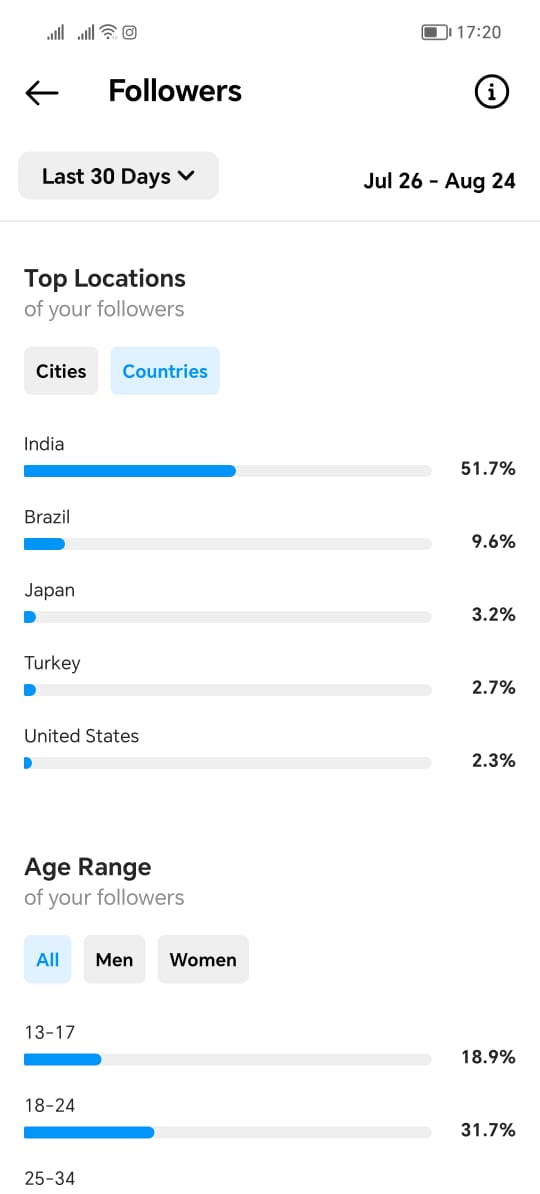The image size is (540, 1194).
Task: Switch to the Cities tab
Action: [61, 371]
